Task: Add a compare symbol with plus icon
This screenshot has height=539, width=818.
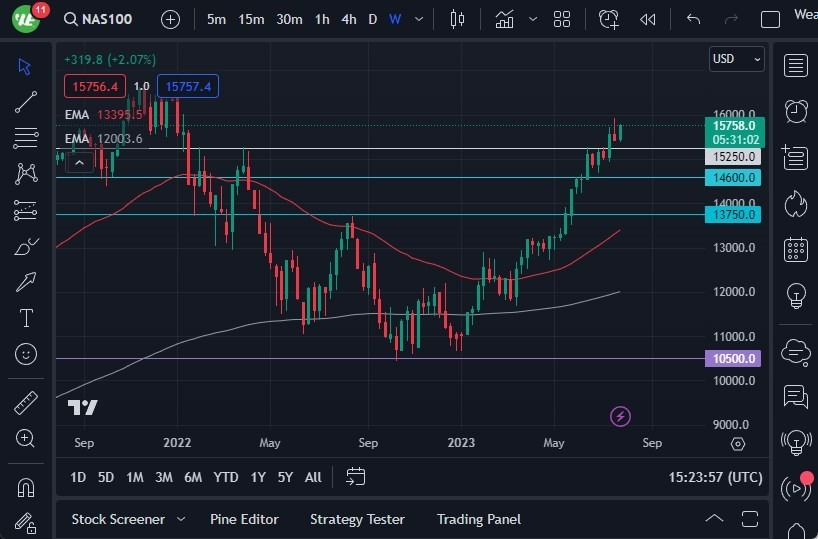Action: tap(170, 19)
